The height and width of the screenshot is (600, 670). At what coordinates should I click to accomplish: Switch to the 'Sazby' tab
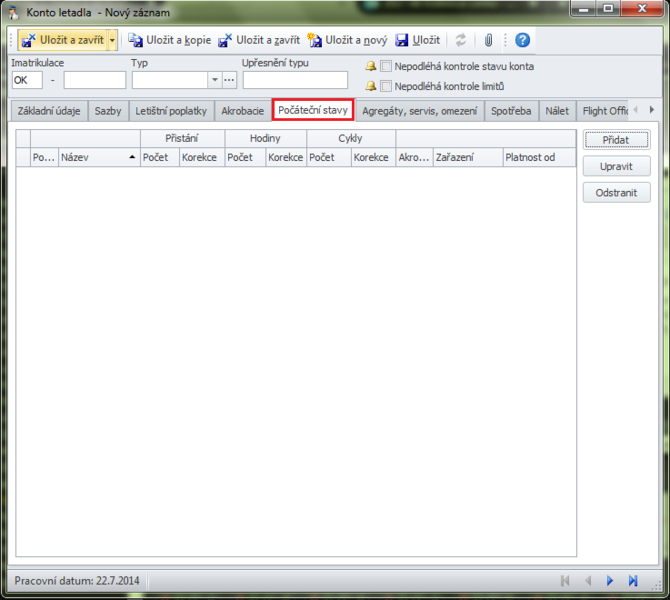108,110
